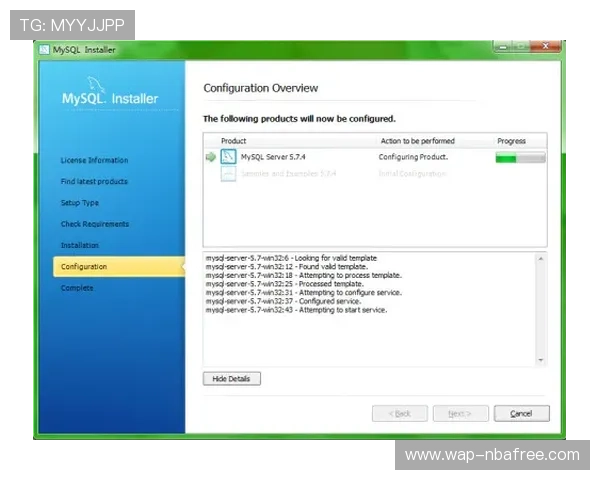Click the log scrollbar up arrow
Viewport: 600px width, 480px height.
(541, 259)
